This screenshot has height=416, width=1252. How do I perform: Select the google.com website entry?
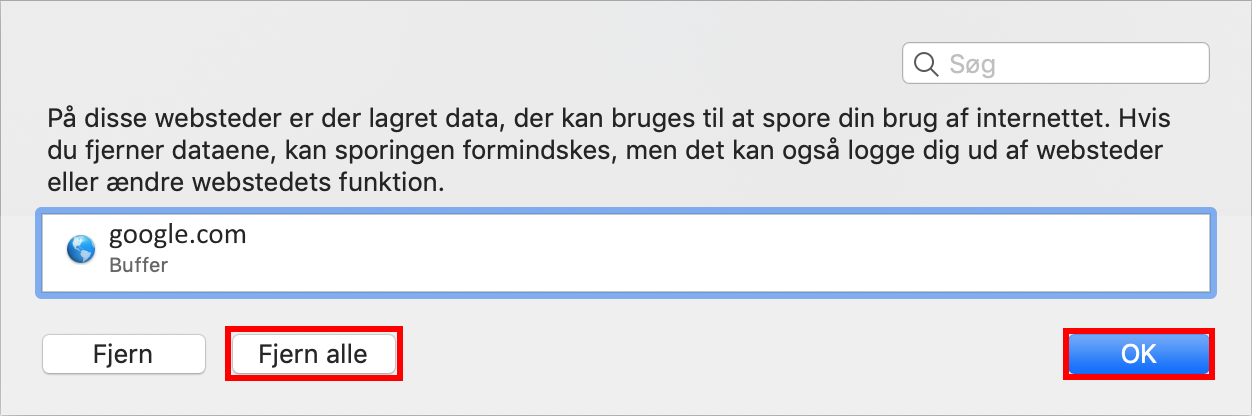tap(177, 236)
